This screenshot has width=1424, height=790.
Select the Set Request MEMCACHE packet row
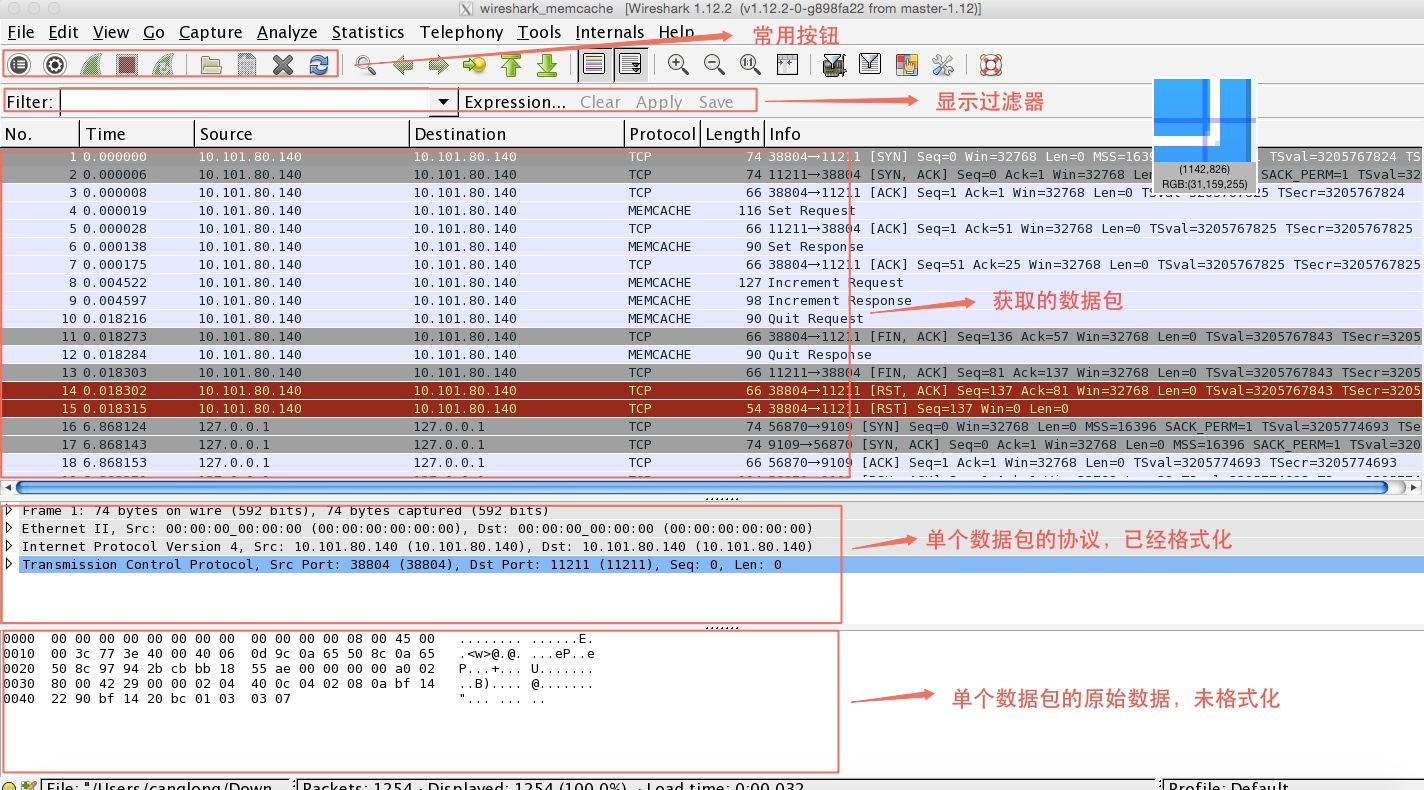(x=400, y=210)
